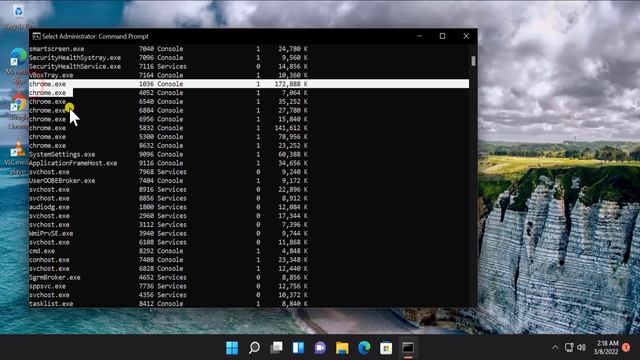Click the smartscreen.exe row
This screenshot has height=360, width=640.
[x=168, y=49]
